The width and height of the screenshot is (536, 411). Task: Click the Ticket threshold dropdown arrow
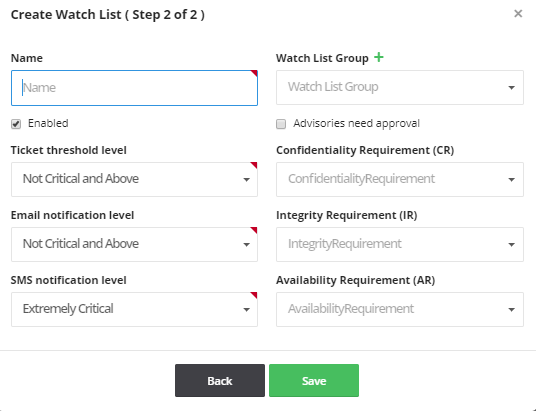pyautogui.click(x=246, y=180)
